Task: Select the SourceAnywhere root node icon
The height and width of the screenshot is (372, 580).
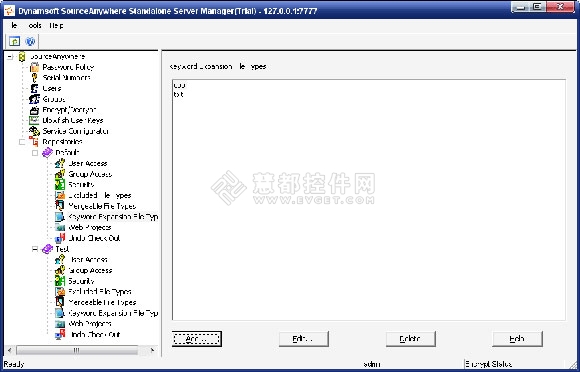Action: click(23, 57)
